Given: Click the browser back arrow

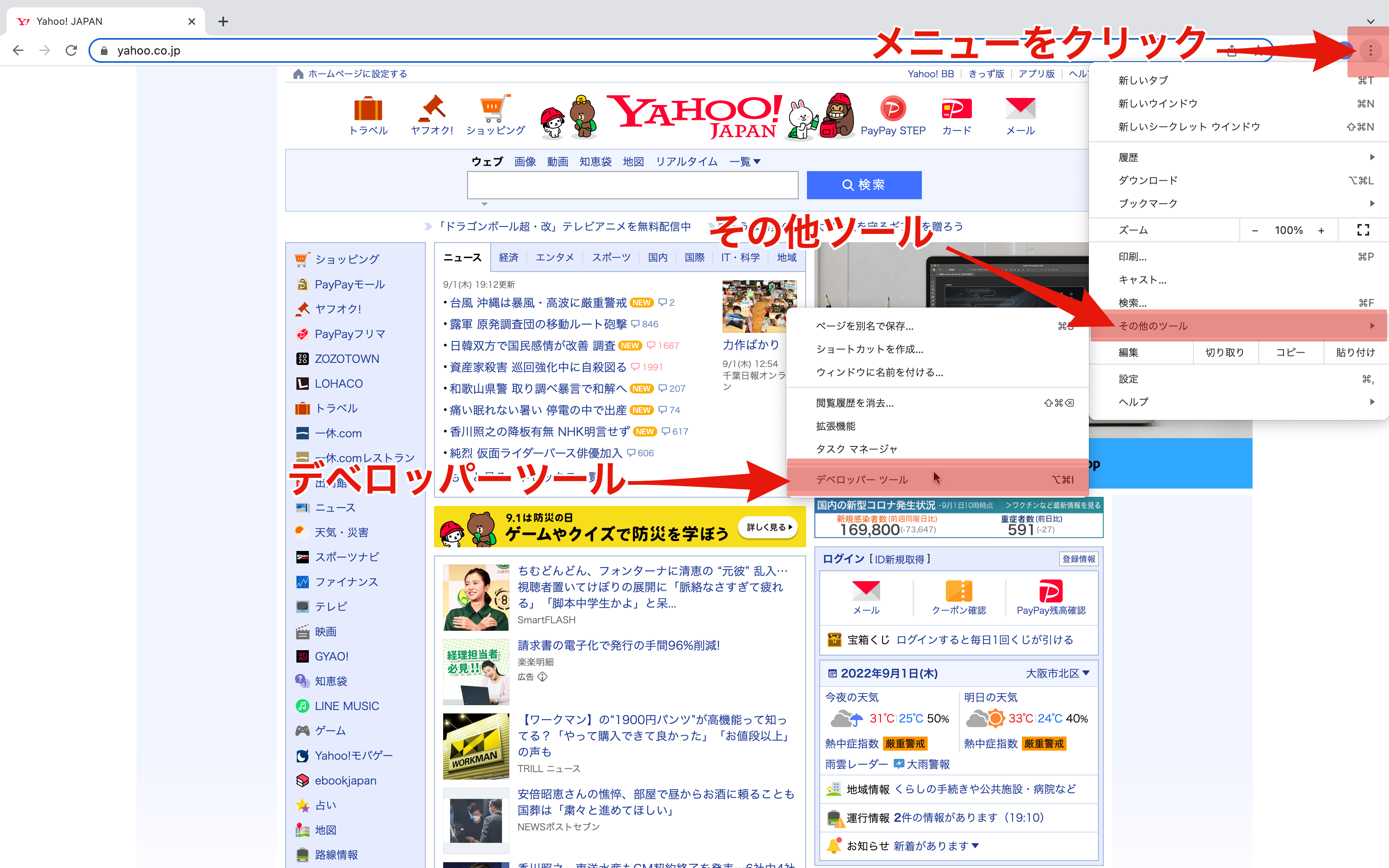Looking at the screenshot, I should pyautogui.click(x=18, y=50).
